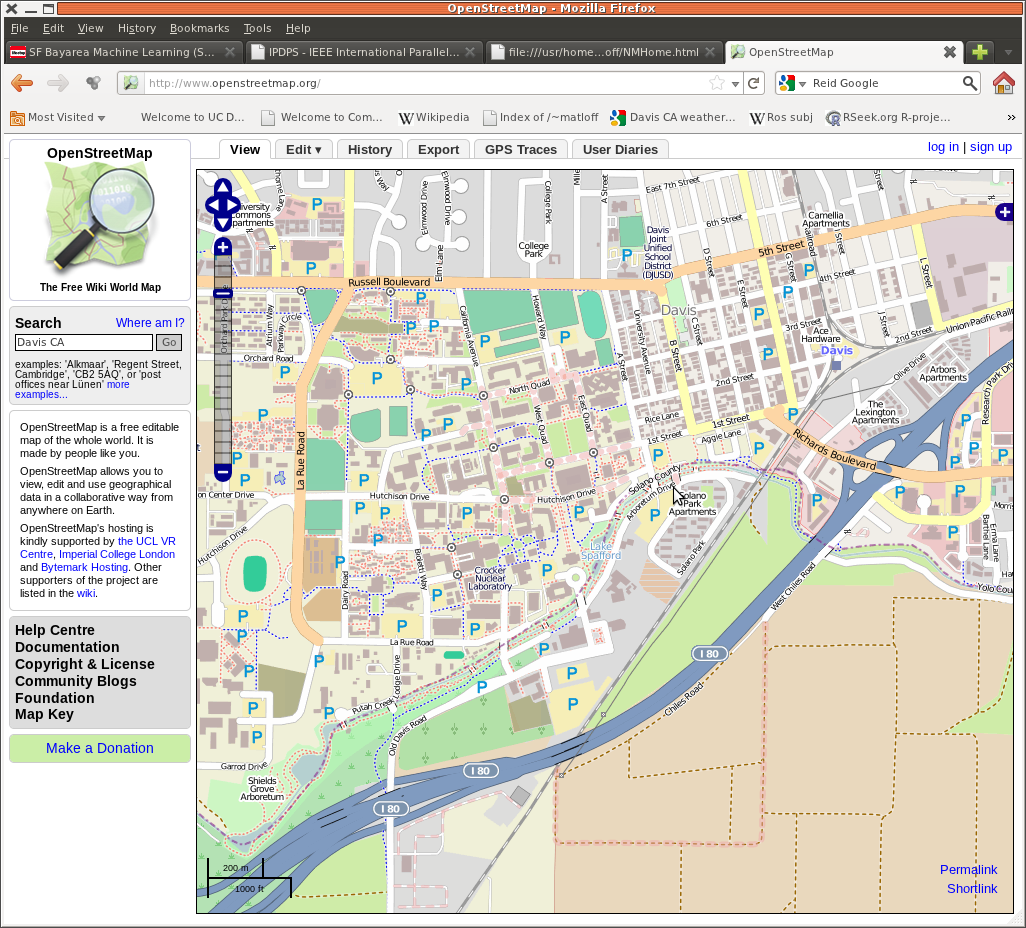The width and height of the screenshot is (1026, 928).
Task: Open the layer switcher plus icon on the map
Action: 1004,211
